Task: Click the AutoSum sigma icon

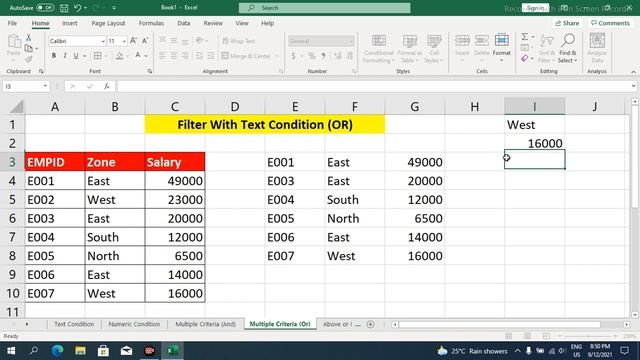Action: pos(525,37)
